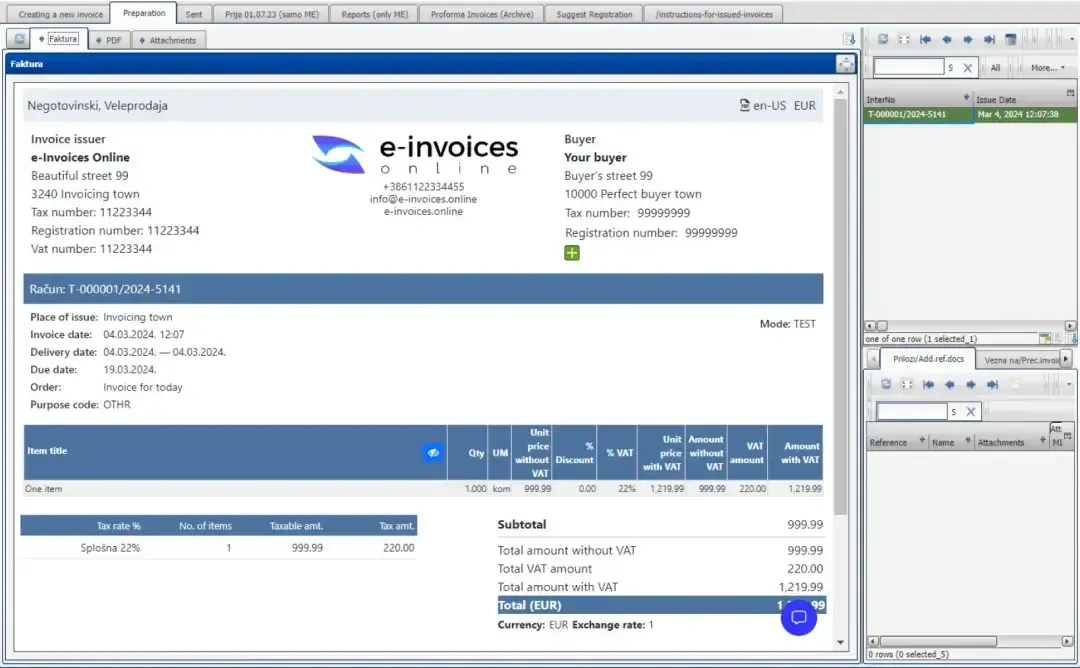Navigate to last record in Prilozi panel

tap(992, 384)
